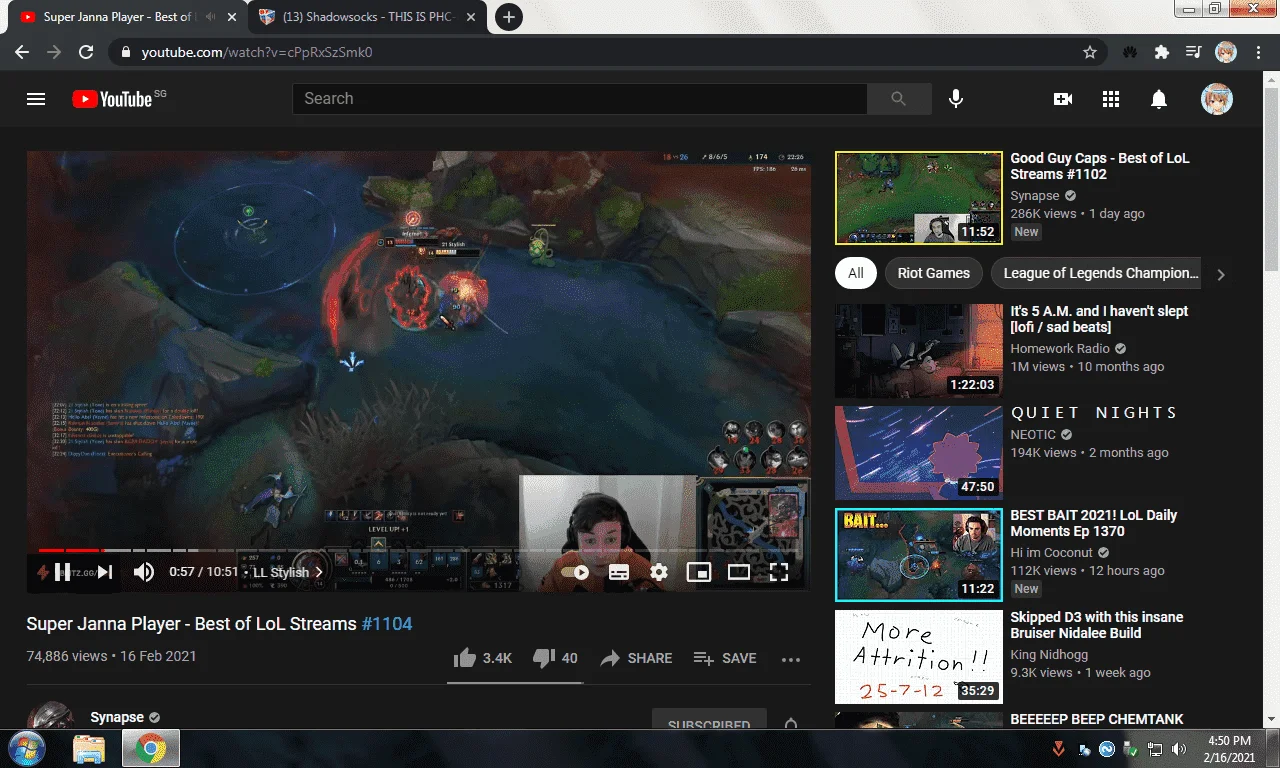1280x768 pixels.
Task: Open the video player settings gear
Action: click(659, 572)
